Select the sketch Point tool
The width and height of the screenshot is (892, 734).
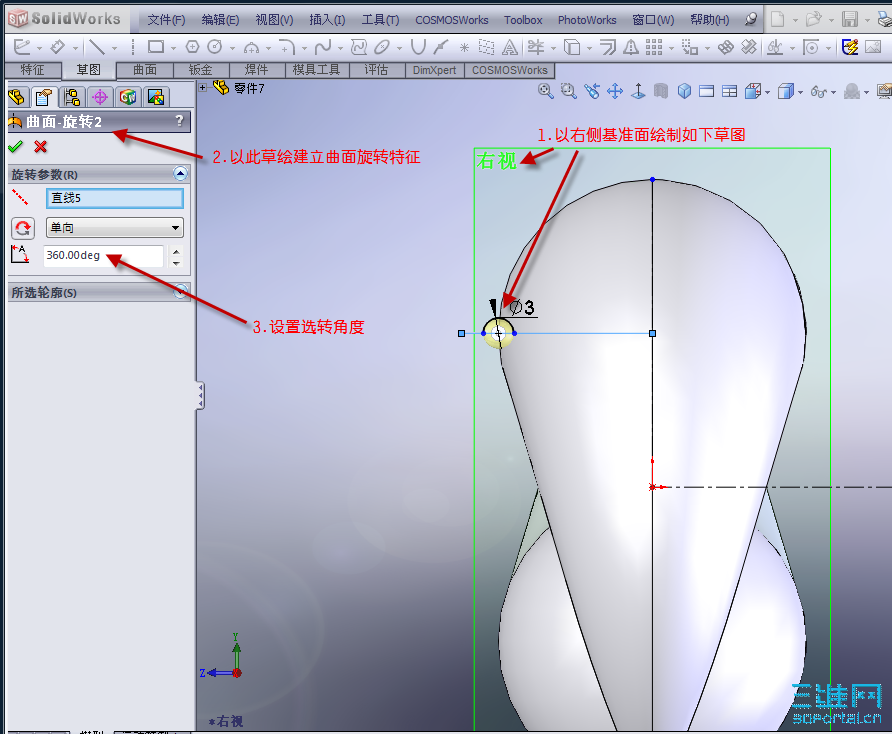[x=464, y=48]
